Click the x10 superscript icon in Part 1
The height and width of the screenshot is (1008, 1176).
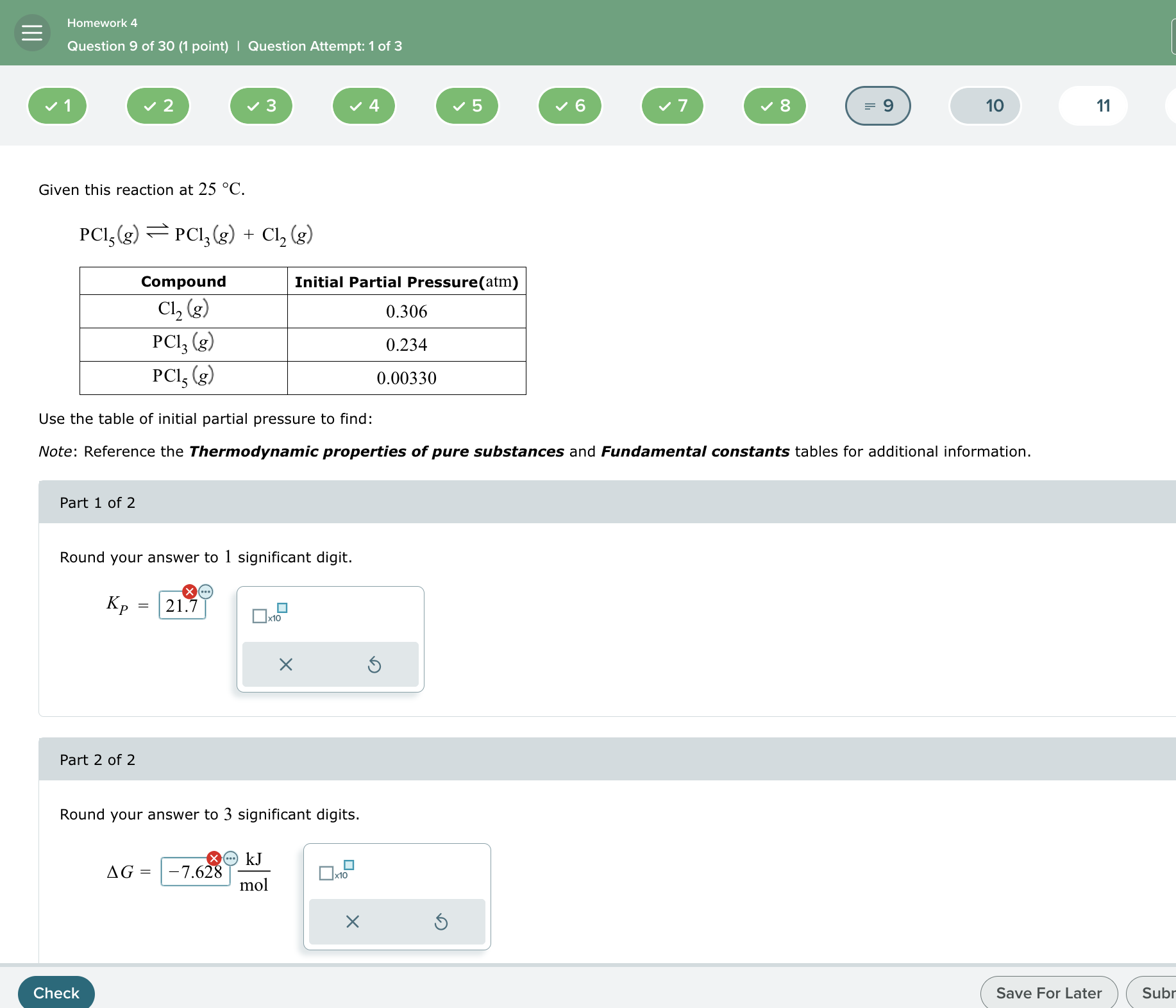[x=267, y=614]
